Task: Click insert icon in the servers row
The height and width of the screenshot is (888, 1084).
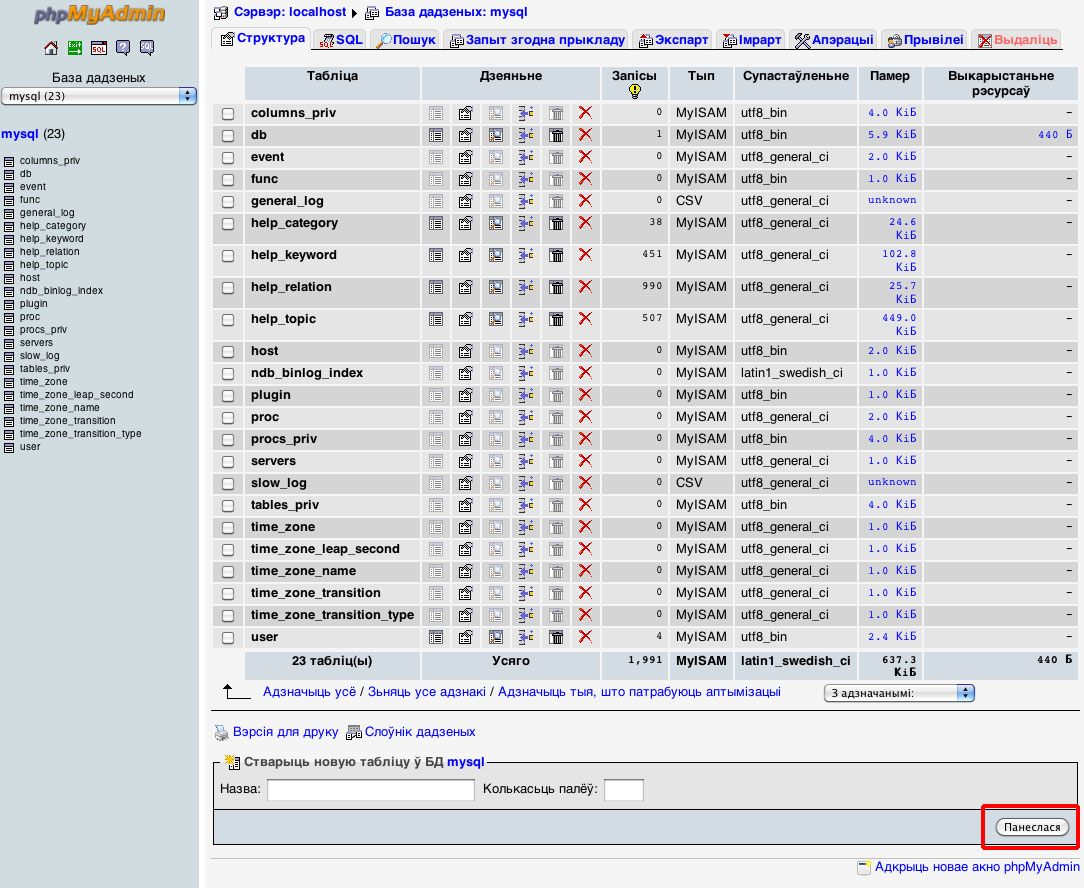Action: click(526, 461)
